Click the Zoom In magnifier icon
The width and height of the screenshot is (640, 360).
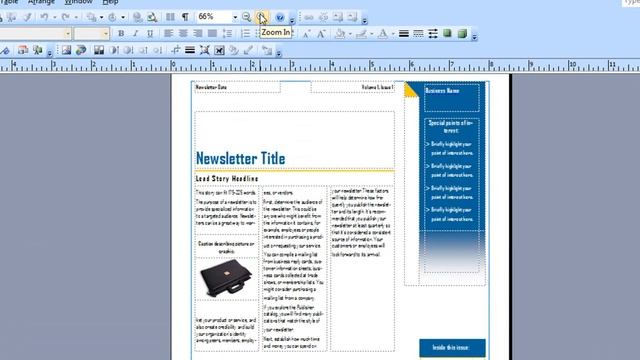pos(262,17)
